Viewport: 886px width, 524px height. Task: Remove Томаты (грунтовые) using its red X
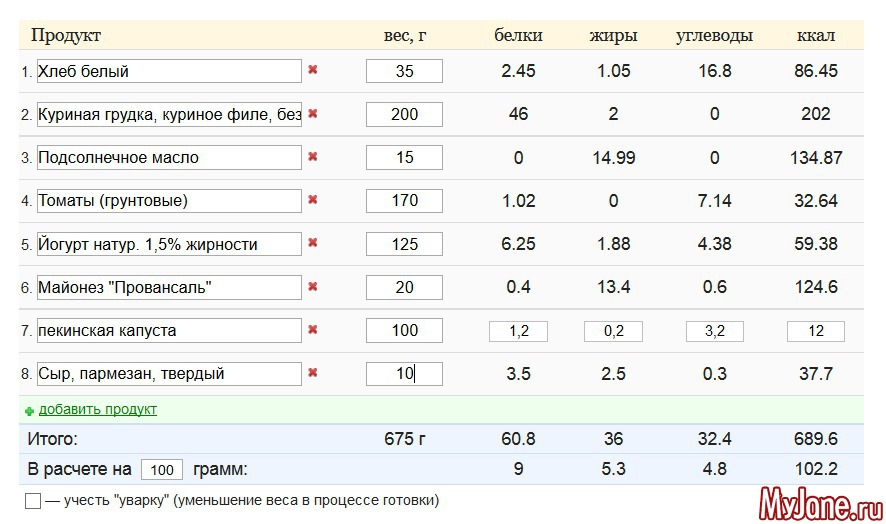tap(313, 200)
